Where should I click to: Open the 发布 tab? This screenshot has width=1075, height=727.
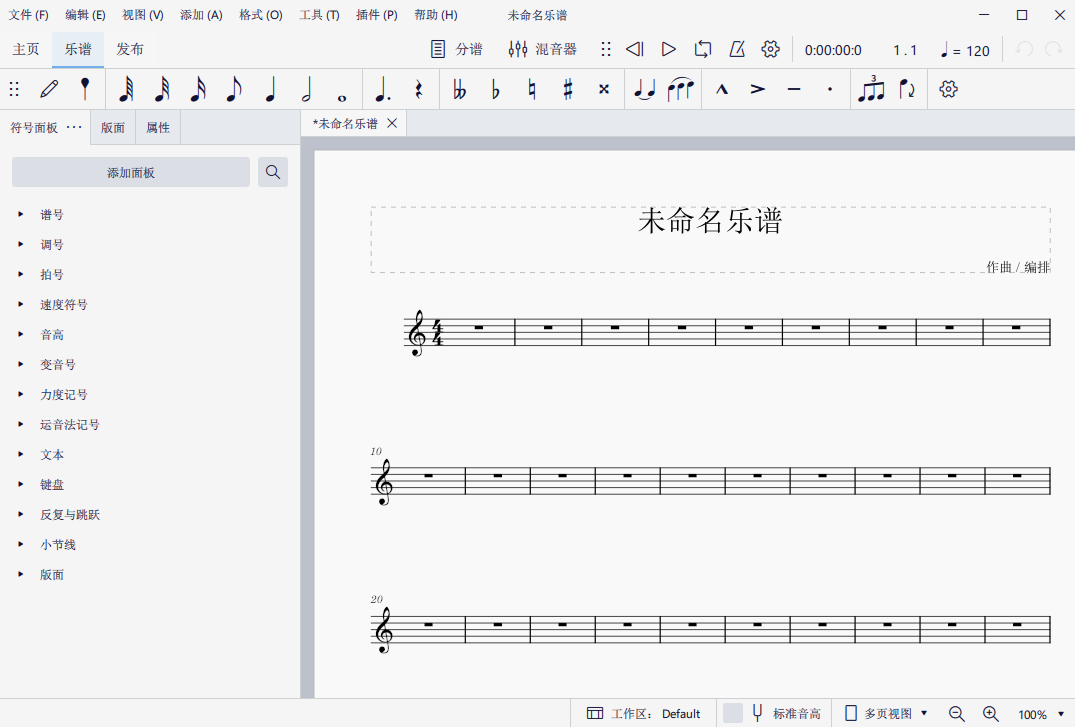pyautogui.click(x=130, y=49)
